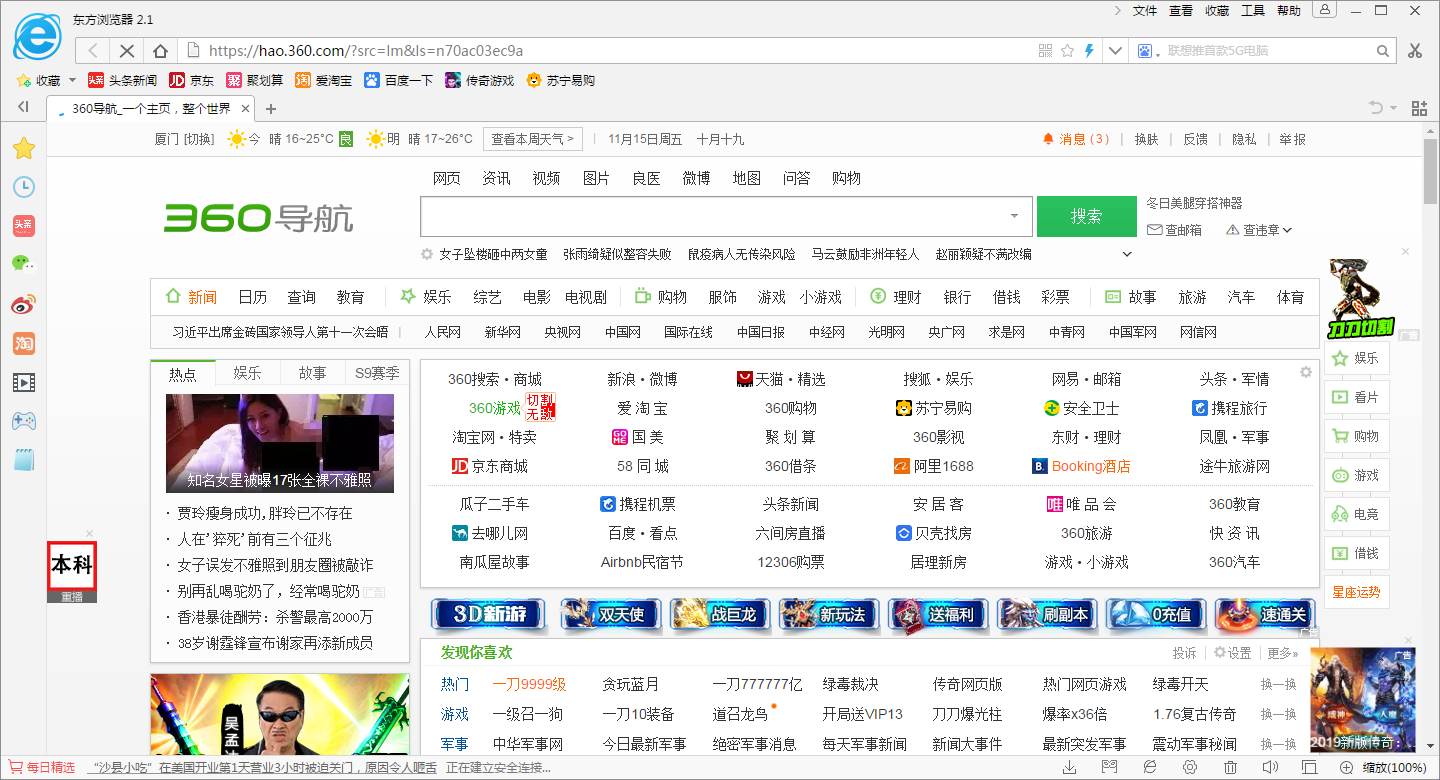Switch to the S9赛季 tab
The height and width of the screenshot is (780, 1440).
(377, 373)
